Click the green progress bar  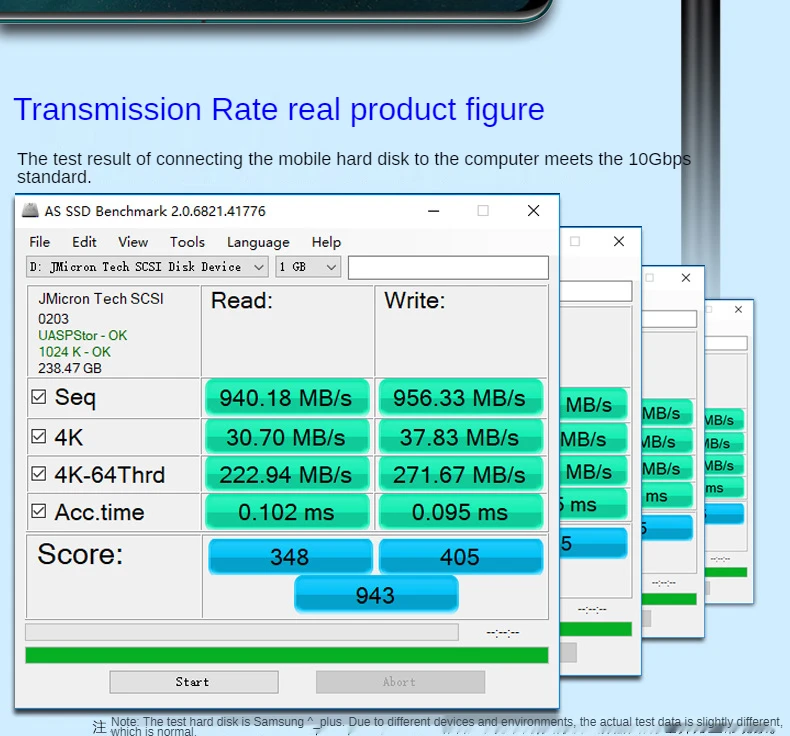click(286, 655)
